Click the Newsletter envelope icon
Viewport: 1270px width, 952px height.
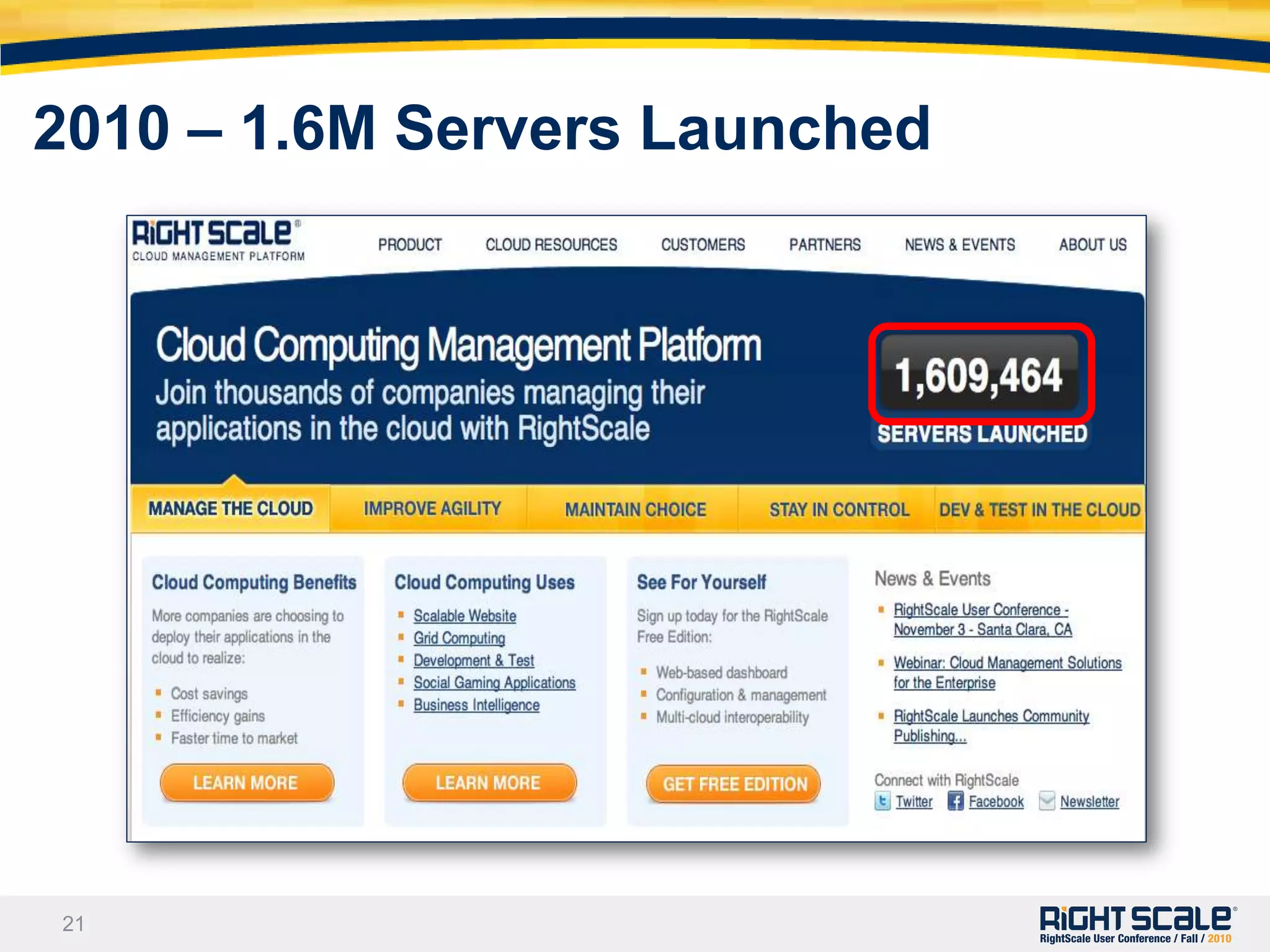point(1047,801)
